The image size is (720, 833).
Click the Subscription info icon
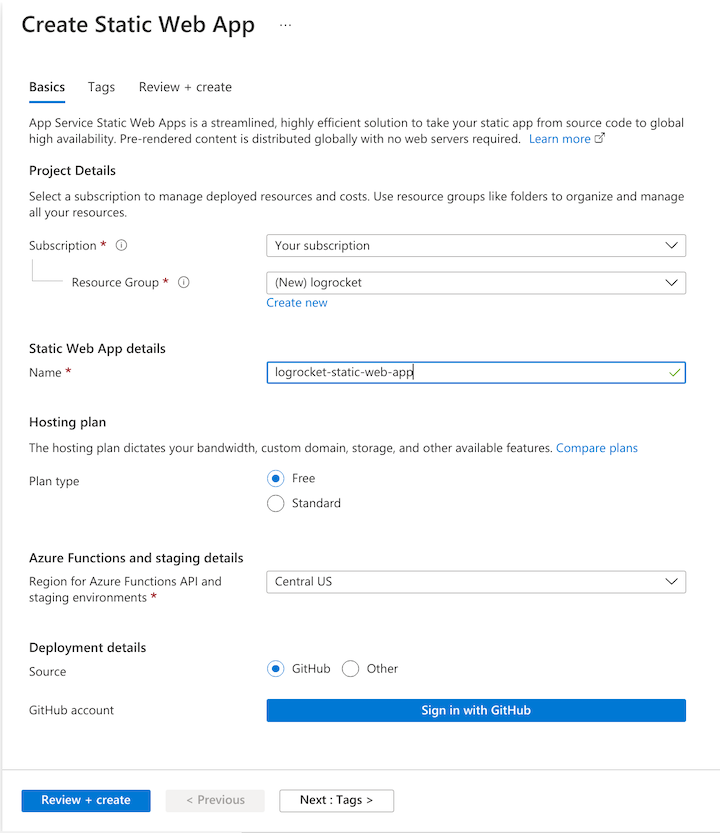121,245
